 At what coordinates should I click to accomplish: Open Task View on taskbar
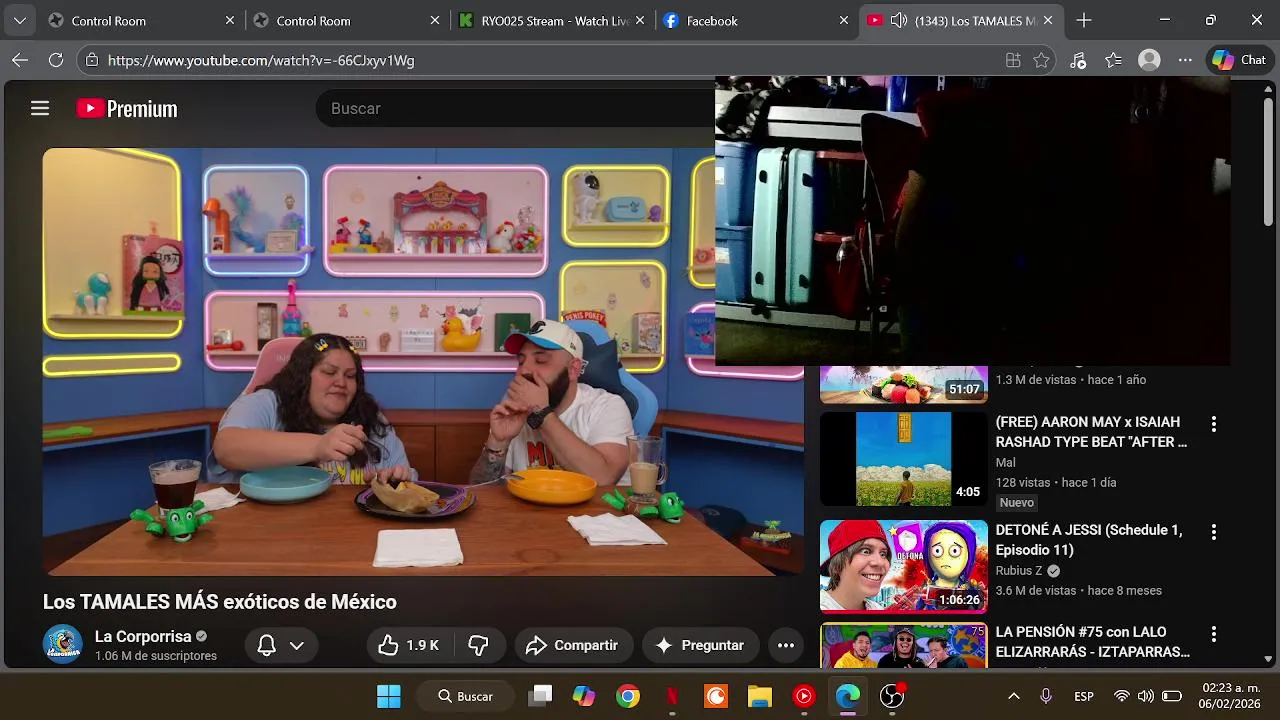541,696
